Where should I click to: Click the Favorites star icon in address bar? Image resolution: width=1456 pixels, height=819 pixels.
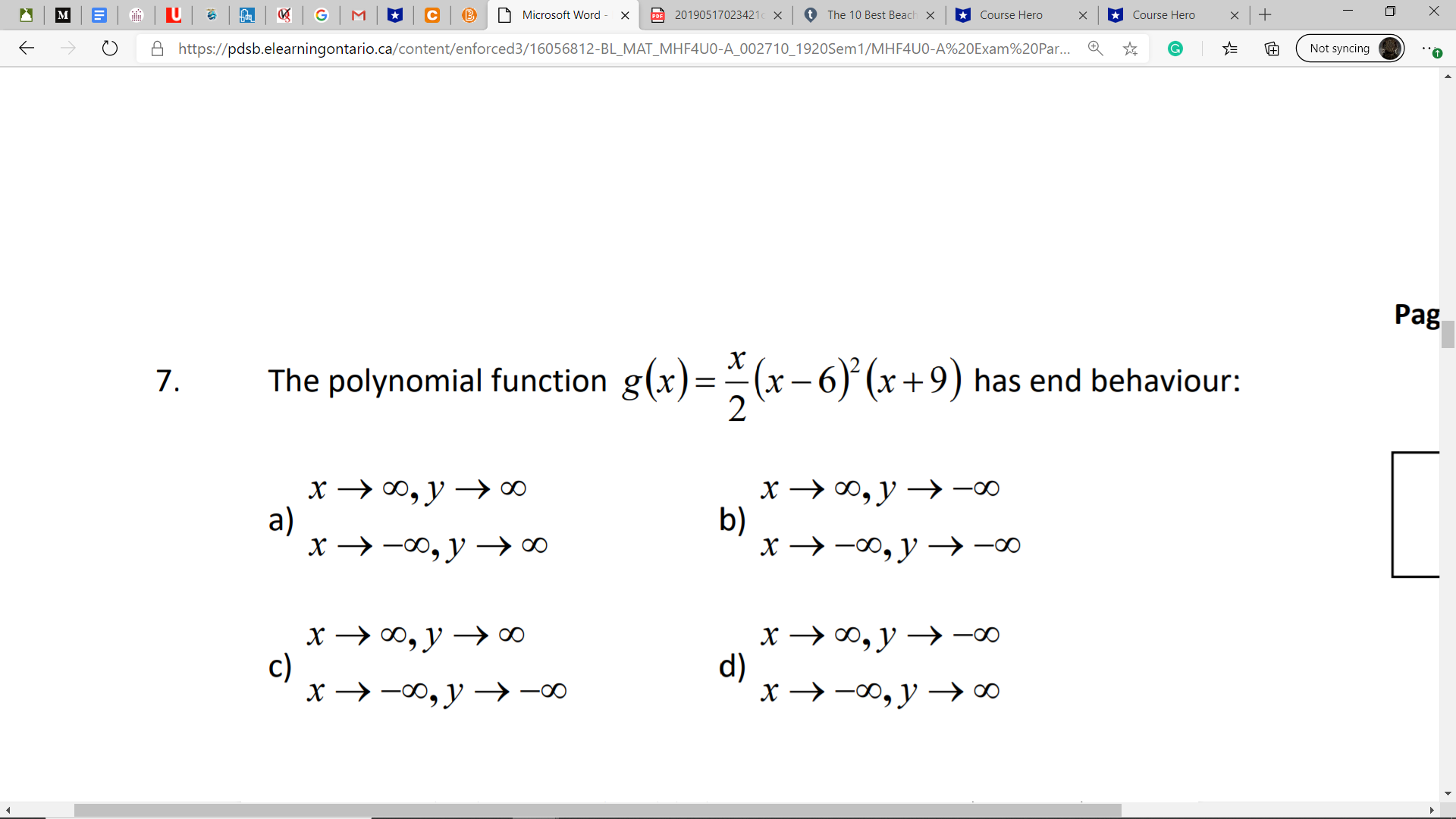(1131, 48)
